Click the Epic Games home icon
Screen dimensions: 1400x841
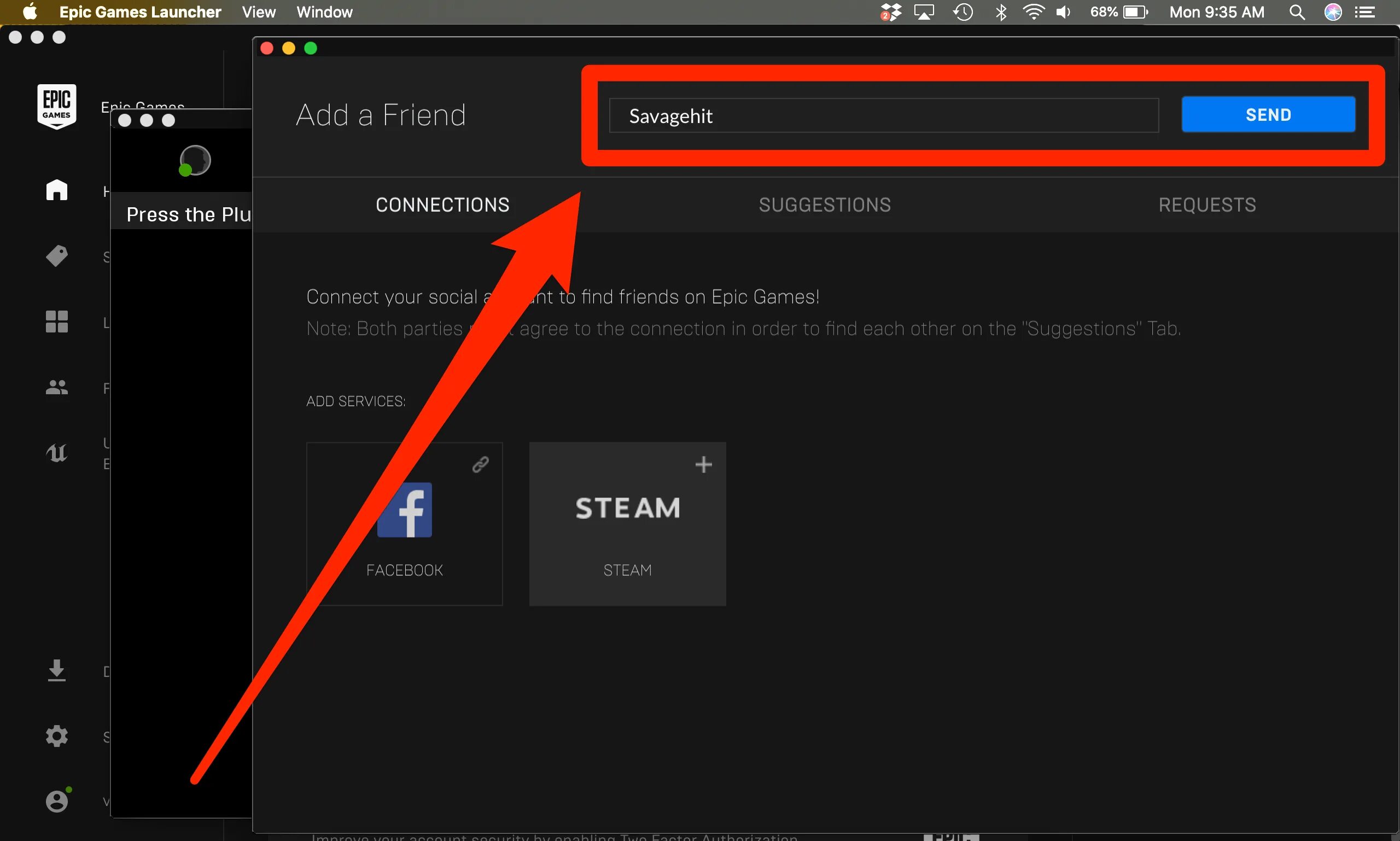tap(57, 189)
